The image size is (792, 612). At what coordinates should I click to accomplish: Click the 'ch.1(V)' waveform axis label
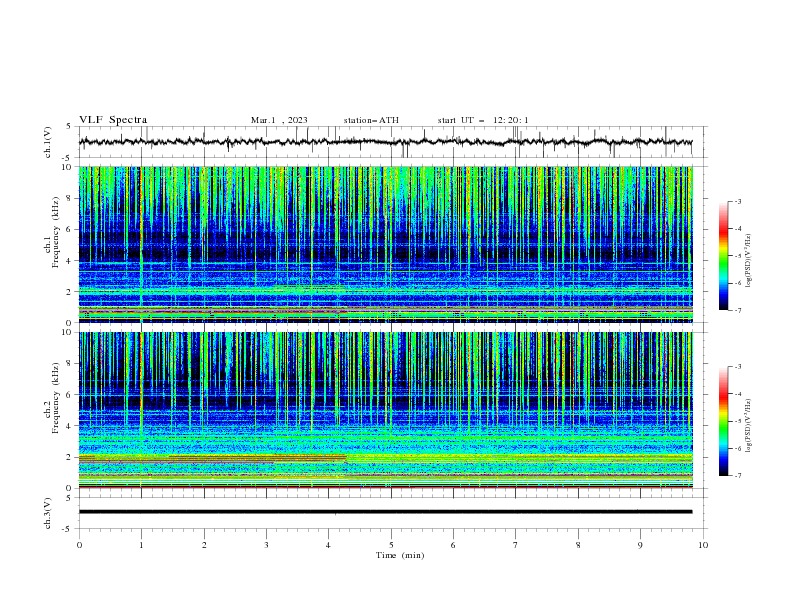click(48, 142)
